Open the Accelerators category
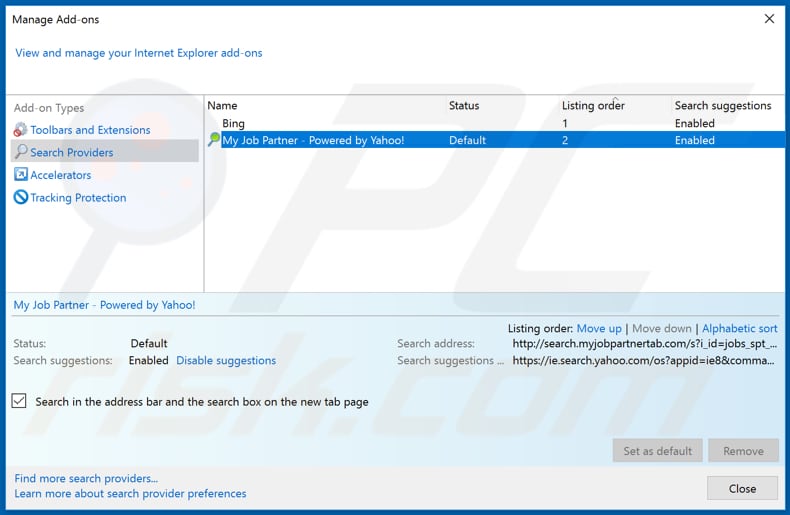This screenshot has width=790, height=515. pos(60,175)
